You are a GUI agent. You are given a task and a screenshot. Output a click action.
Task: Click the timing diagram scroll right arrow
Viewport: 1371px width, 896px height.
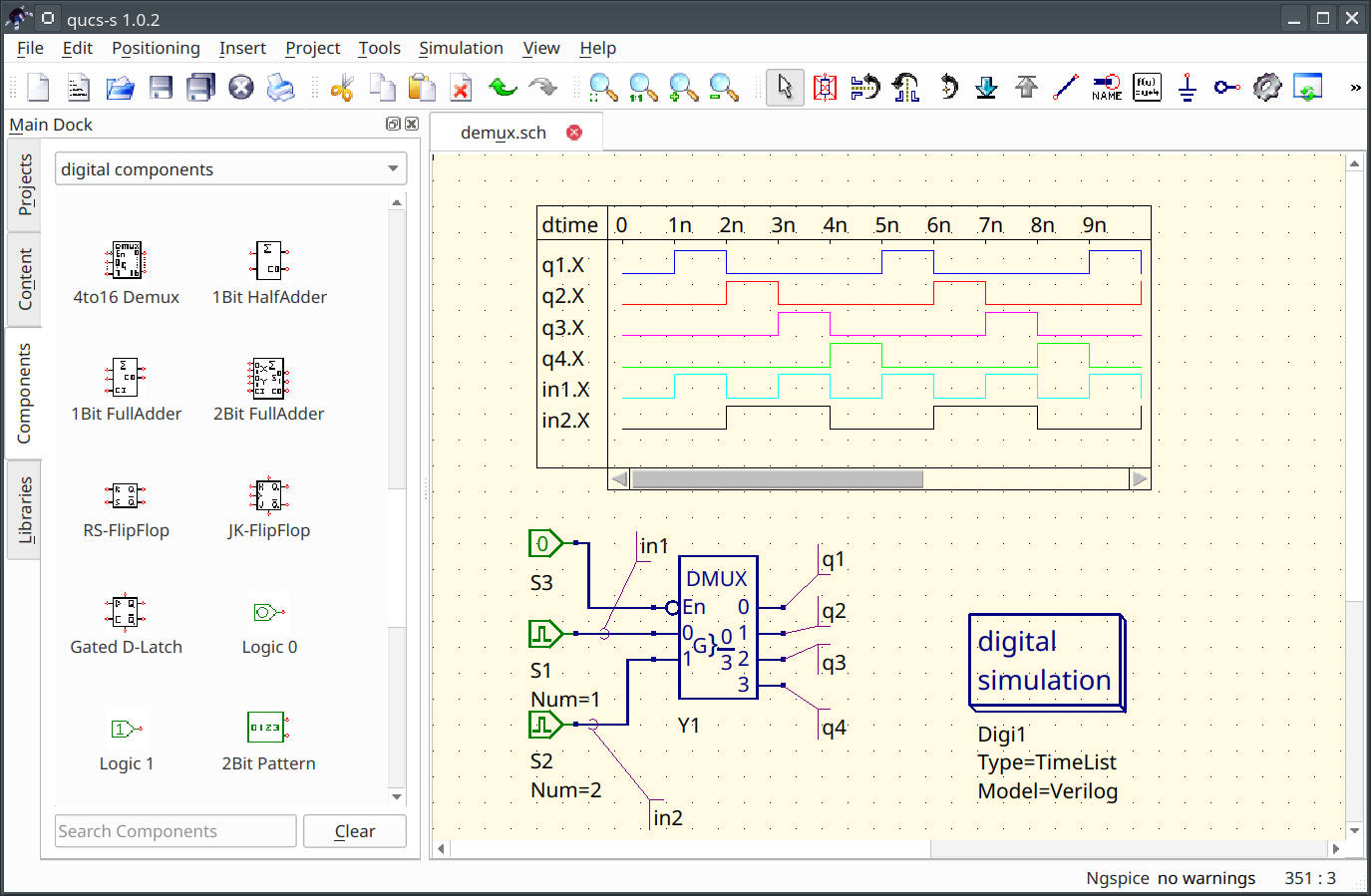pyautogui.click(x=1140, y=479)
